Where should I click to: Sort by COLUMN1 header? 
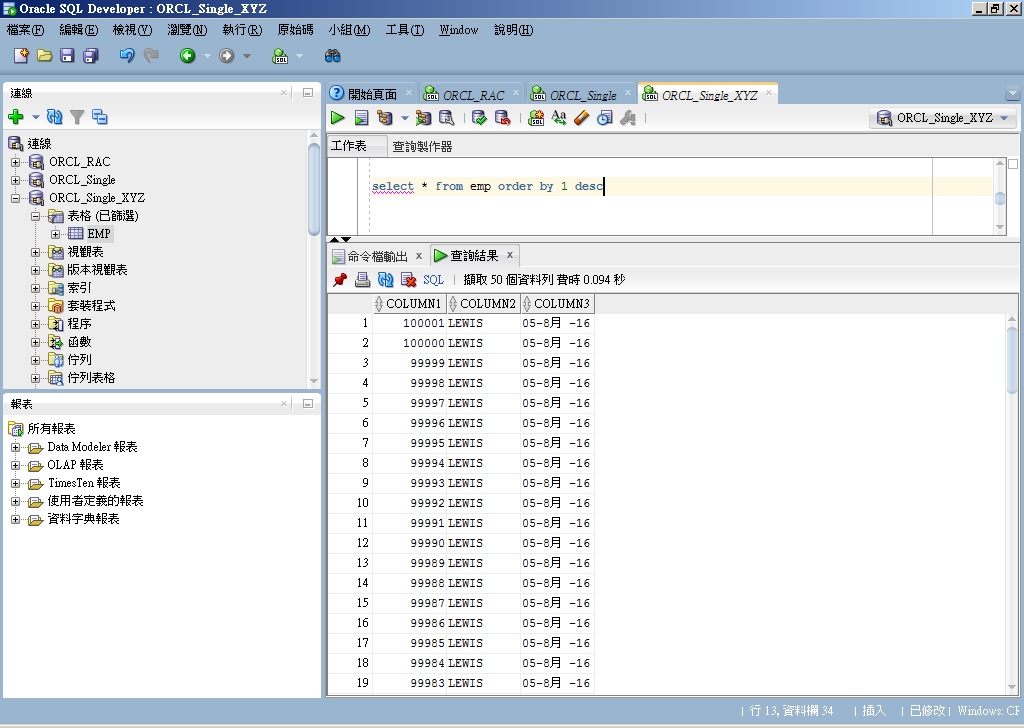(x=409, y=304)
